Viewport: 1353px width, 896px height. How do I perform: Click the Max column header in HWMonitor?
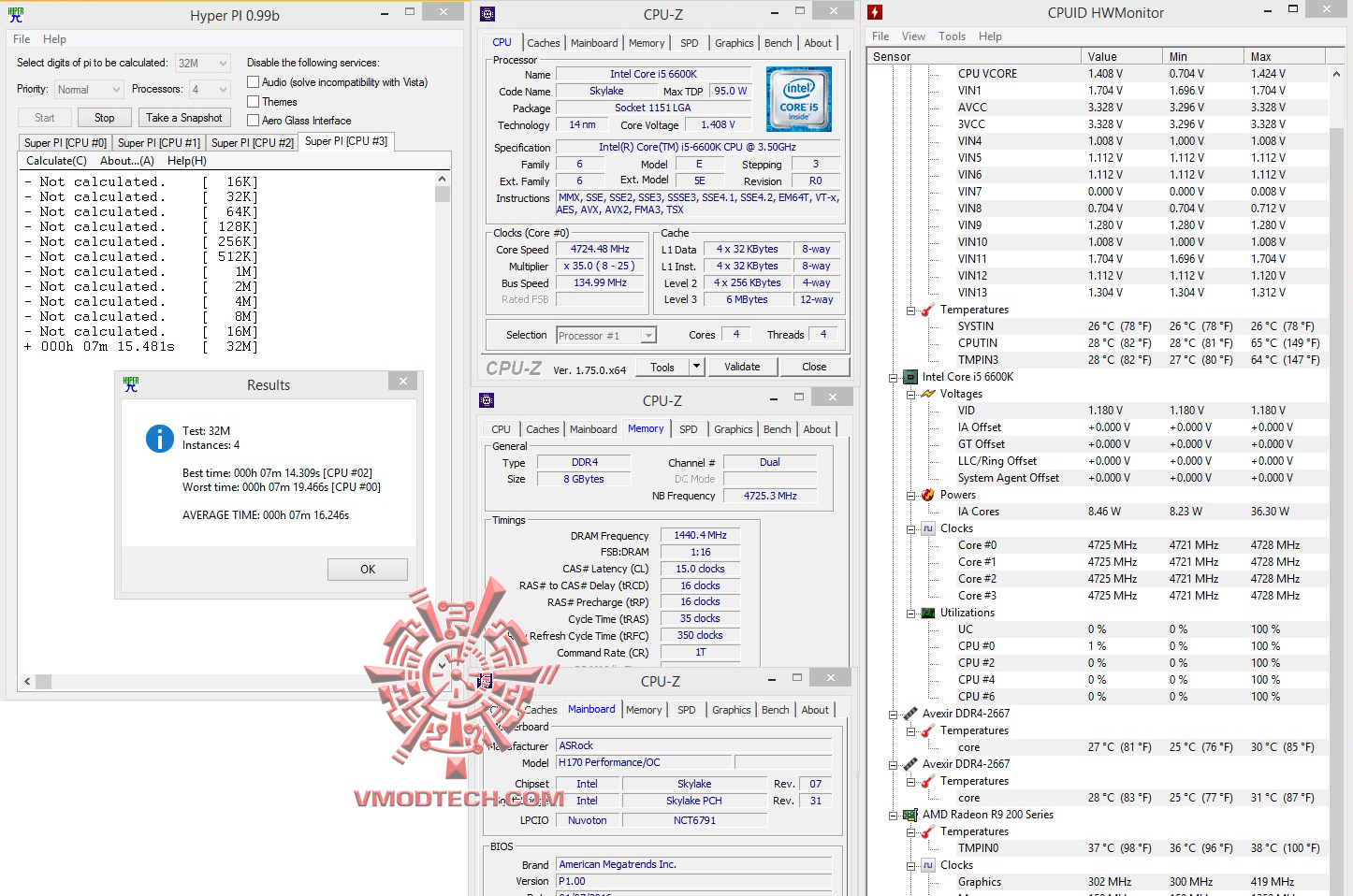coord(1286,56)
